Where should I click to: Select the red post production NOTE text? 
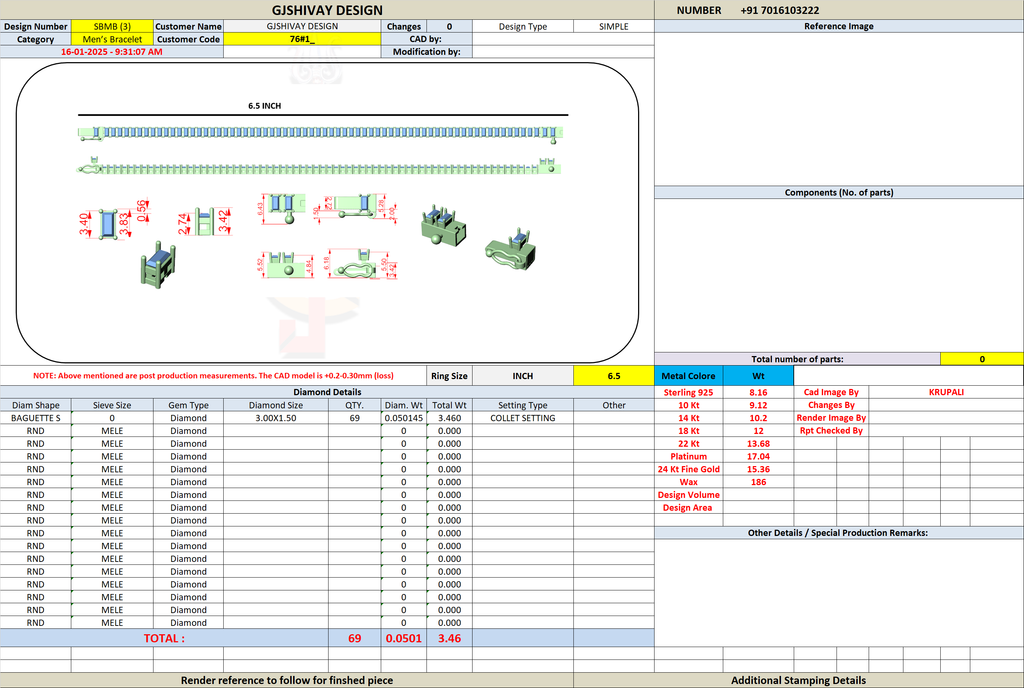click(x=214, y=376)
